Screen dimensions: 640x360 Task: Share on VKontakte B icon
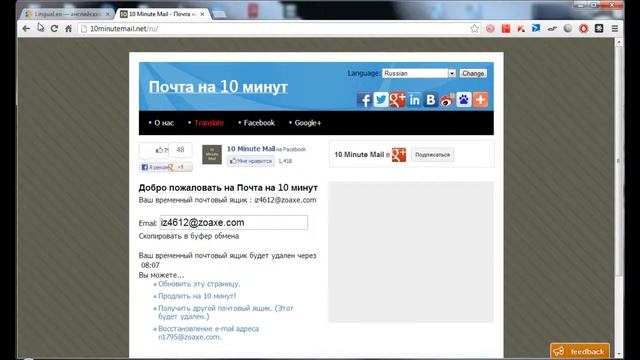[x=431, y=100]
